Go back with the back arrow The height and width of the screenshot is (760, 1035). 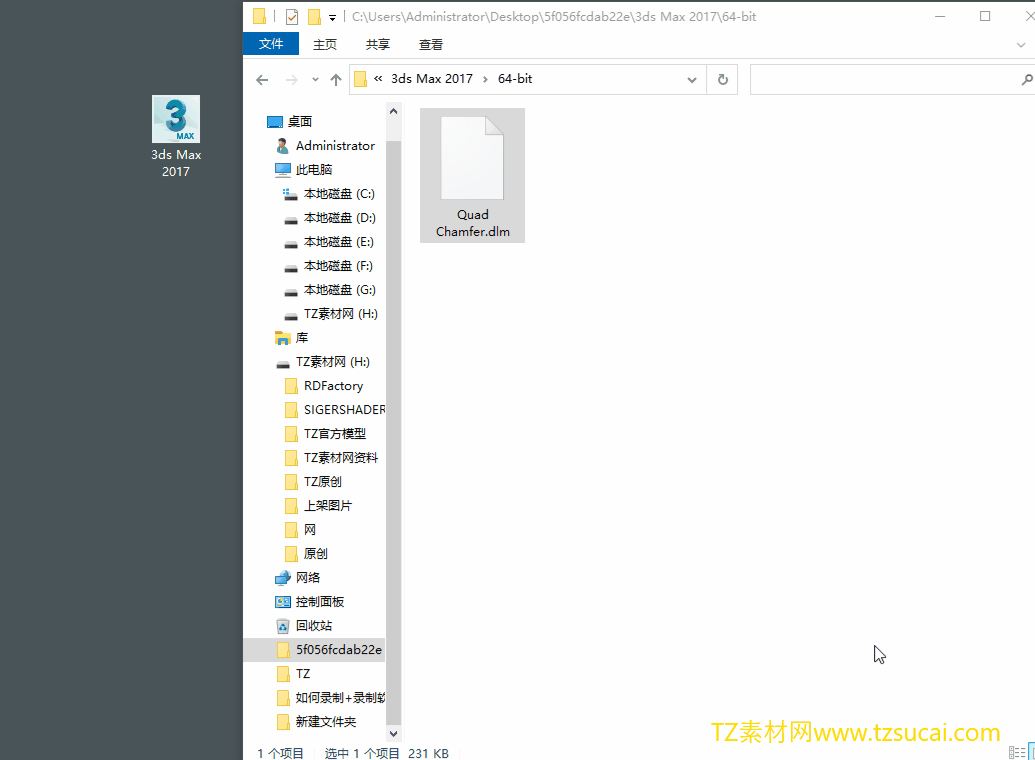coord(262,80)
